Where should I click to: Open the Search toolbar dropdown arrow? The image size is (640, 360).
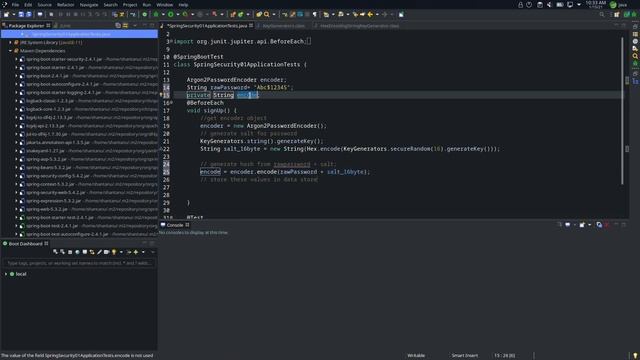point(273,14)
